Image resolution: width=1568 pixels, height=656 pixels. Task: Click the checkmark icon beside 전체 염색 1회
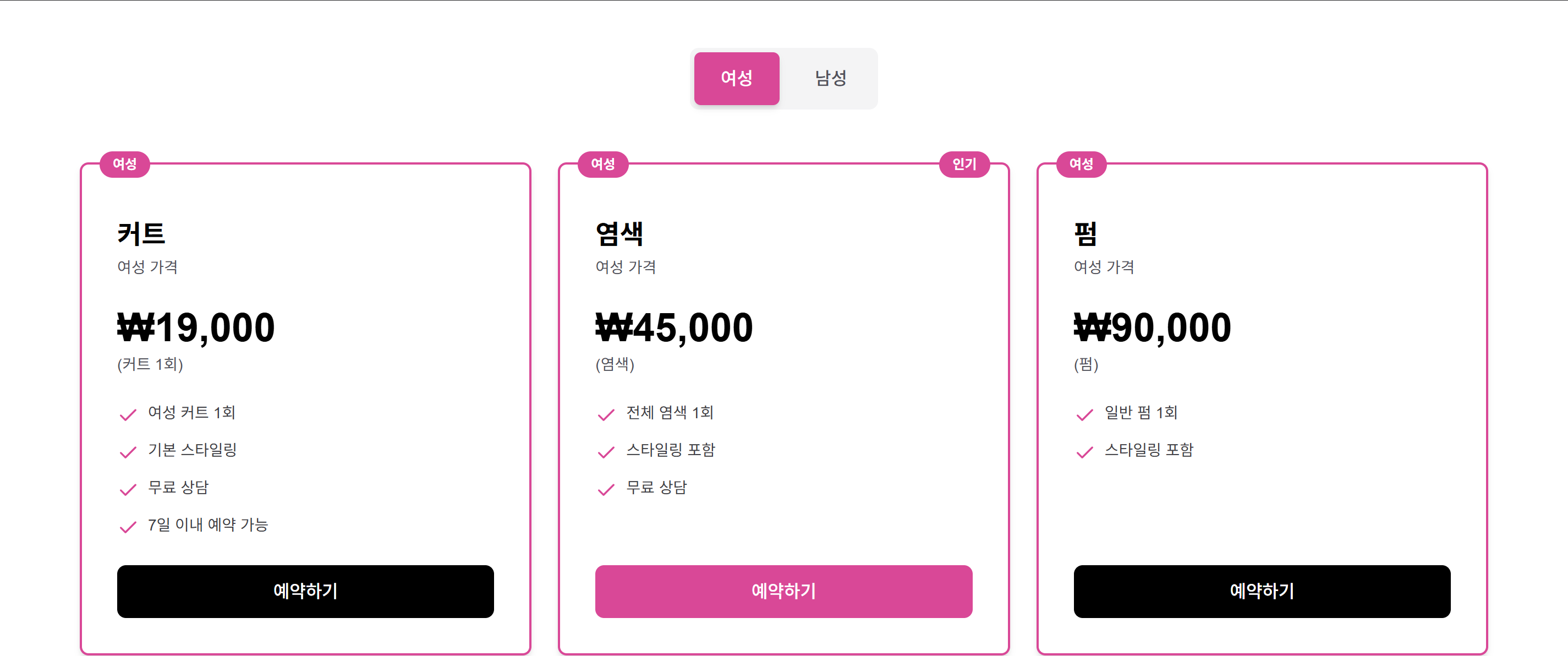coord(606,415)
